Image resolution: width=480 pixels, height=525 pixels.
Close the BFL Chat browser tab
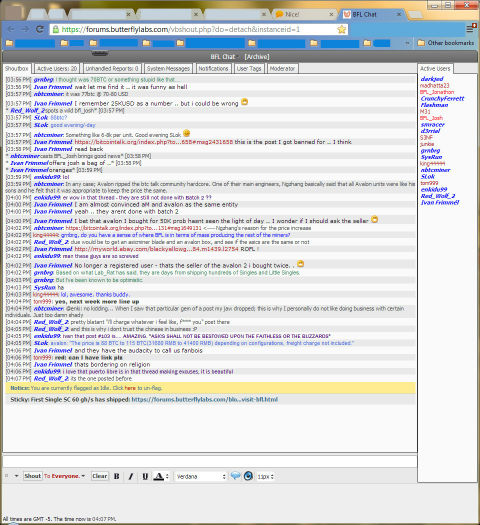coord(399,14)
